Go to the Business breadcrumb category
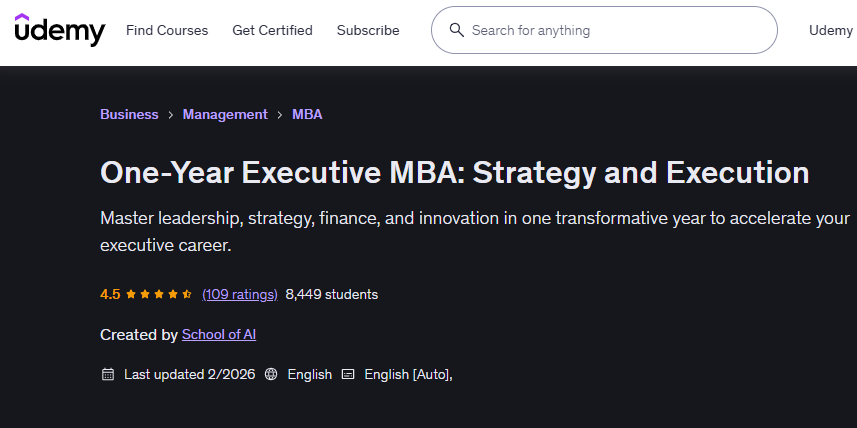Image resolution: width=857 pixels, height=428 pixels. (129, 114)
